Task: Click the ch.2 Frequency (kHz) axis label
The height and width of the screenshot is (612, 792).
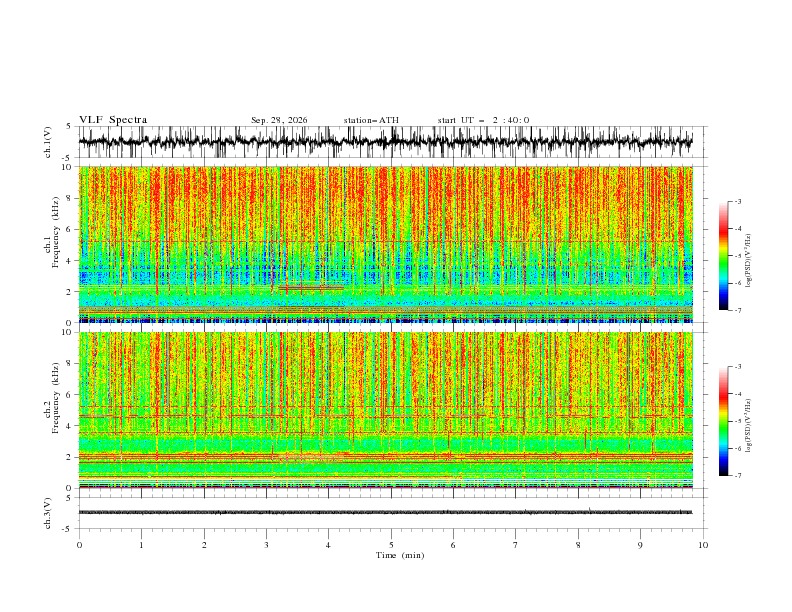Action: (53, 410)
